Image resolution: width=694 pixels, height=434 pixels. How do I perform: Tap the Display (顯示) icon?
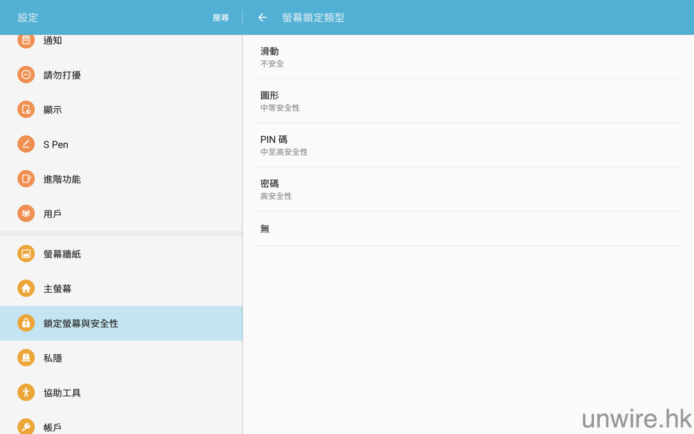coord(26,110)
